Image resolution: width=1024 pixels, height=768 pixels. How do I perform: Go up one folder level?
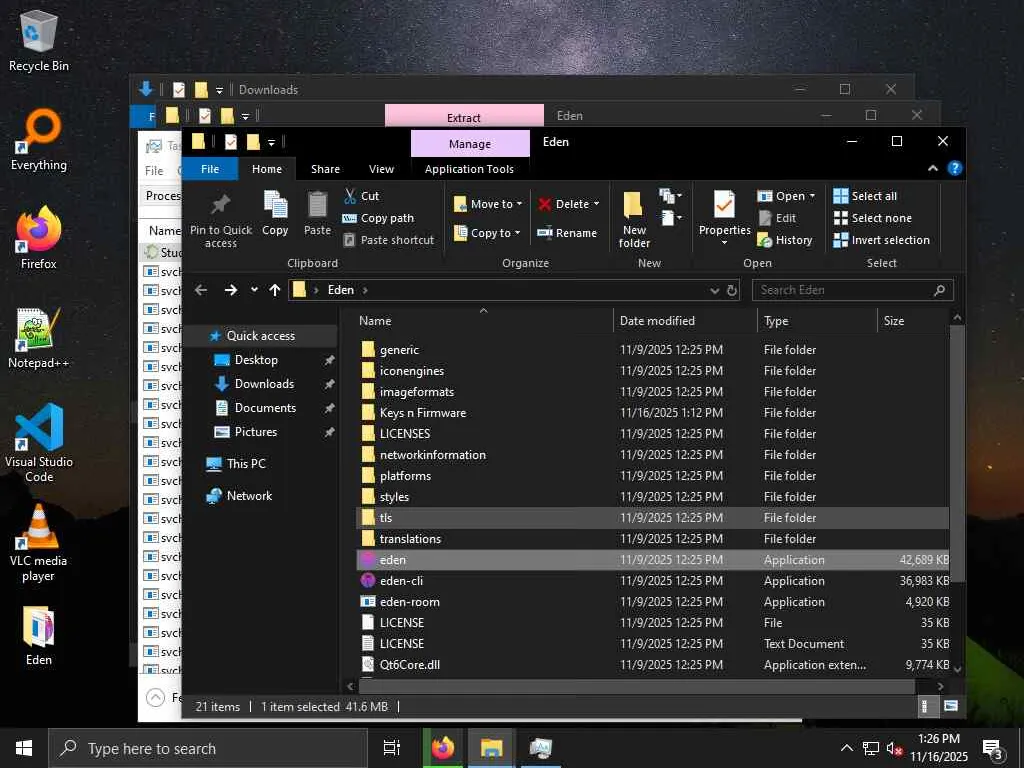(x=275, y=290)
